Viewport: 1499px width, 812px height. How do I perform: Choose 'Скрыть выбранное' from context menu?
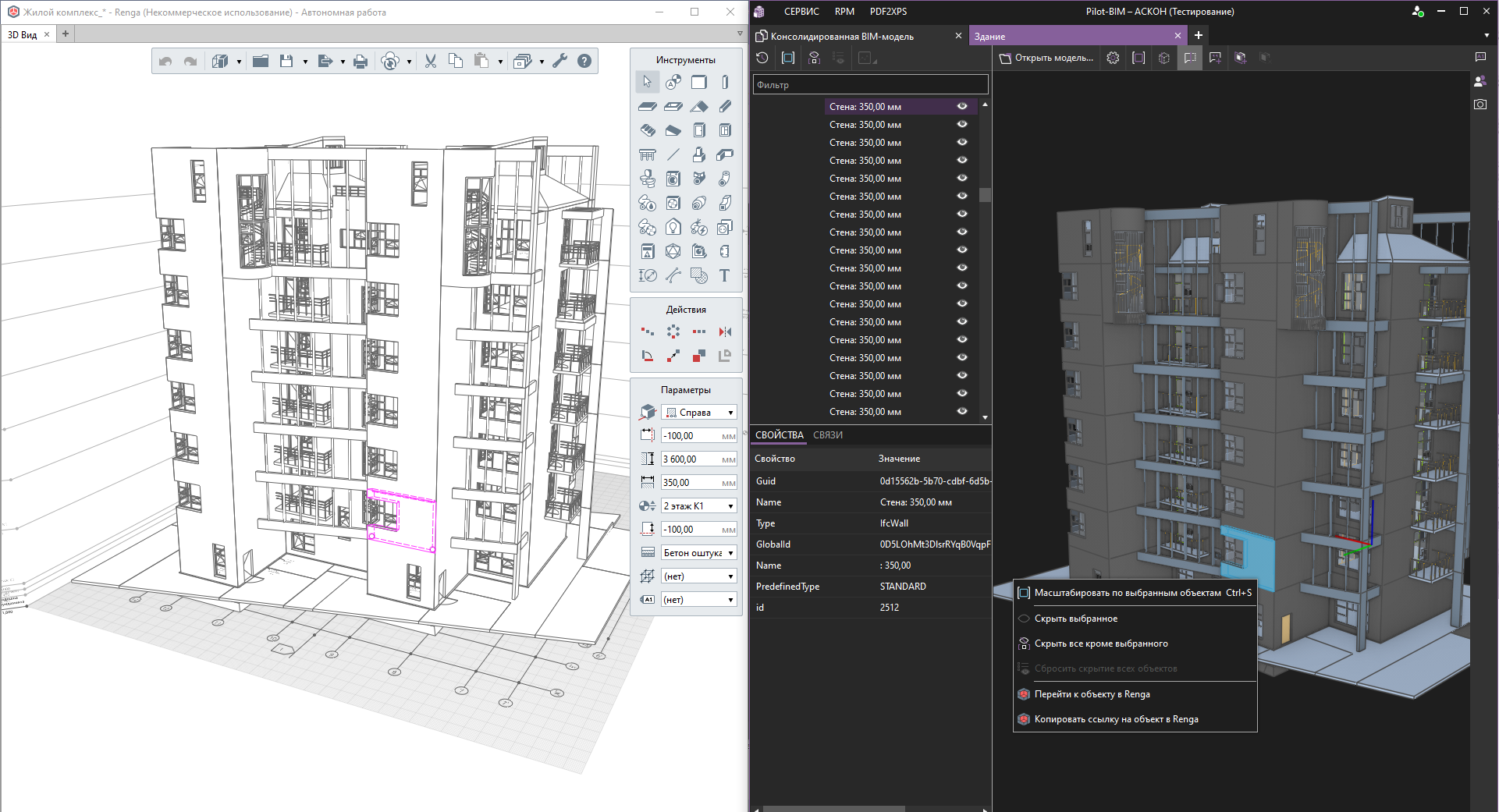coord(1135,619)
